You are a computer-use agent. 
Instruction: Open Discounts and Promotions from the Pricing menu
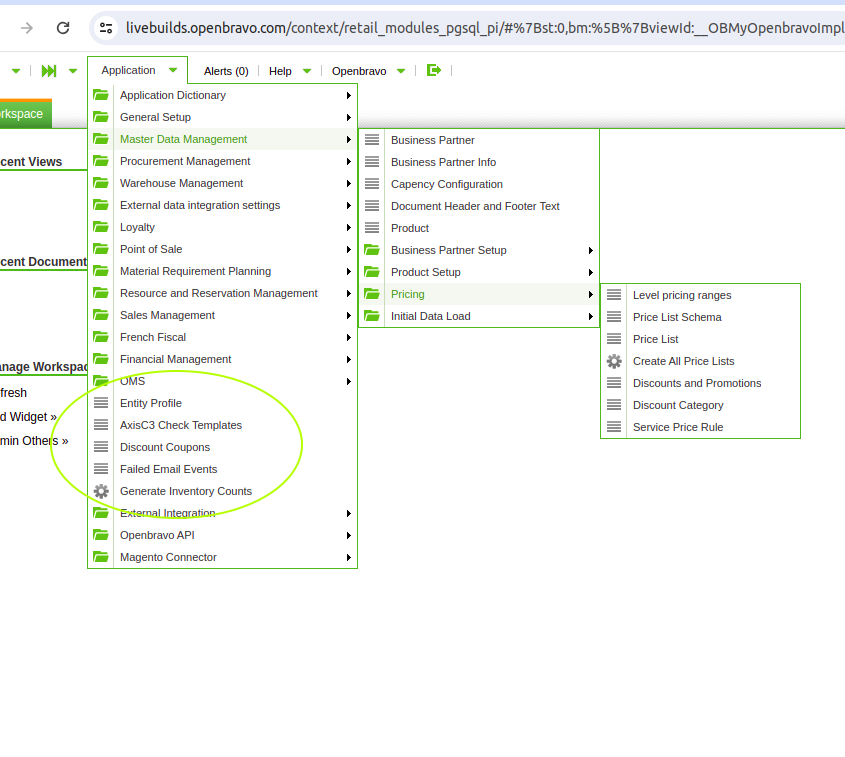pos(697,383)
